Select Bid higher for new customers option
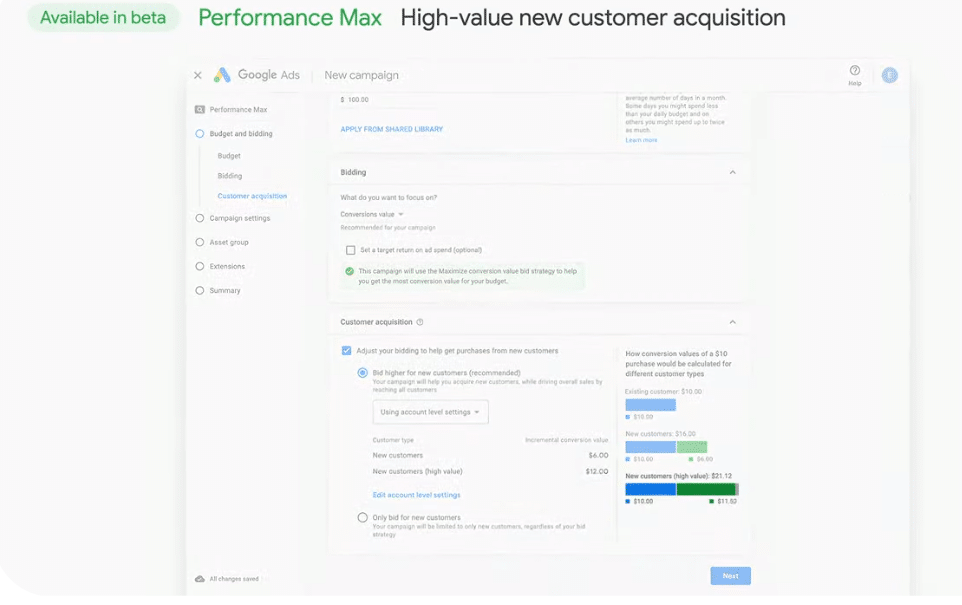 coord(363,373)
